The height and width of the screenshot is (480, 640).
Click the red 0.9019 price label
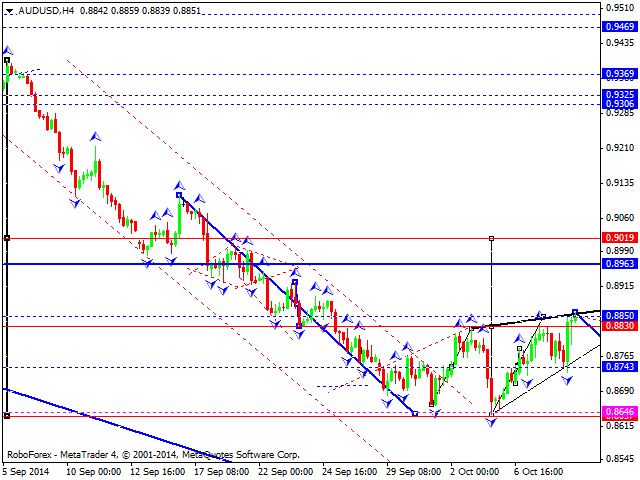[x=620, y=238]
